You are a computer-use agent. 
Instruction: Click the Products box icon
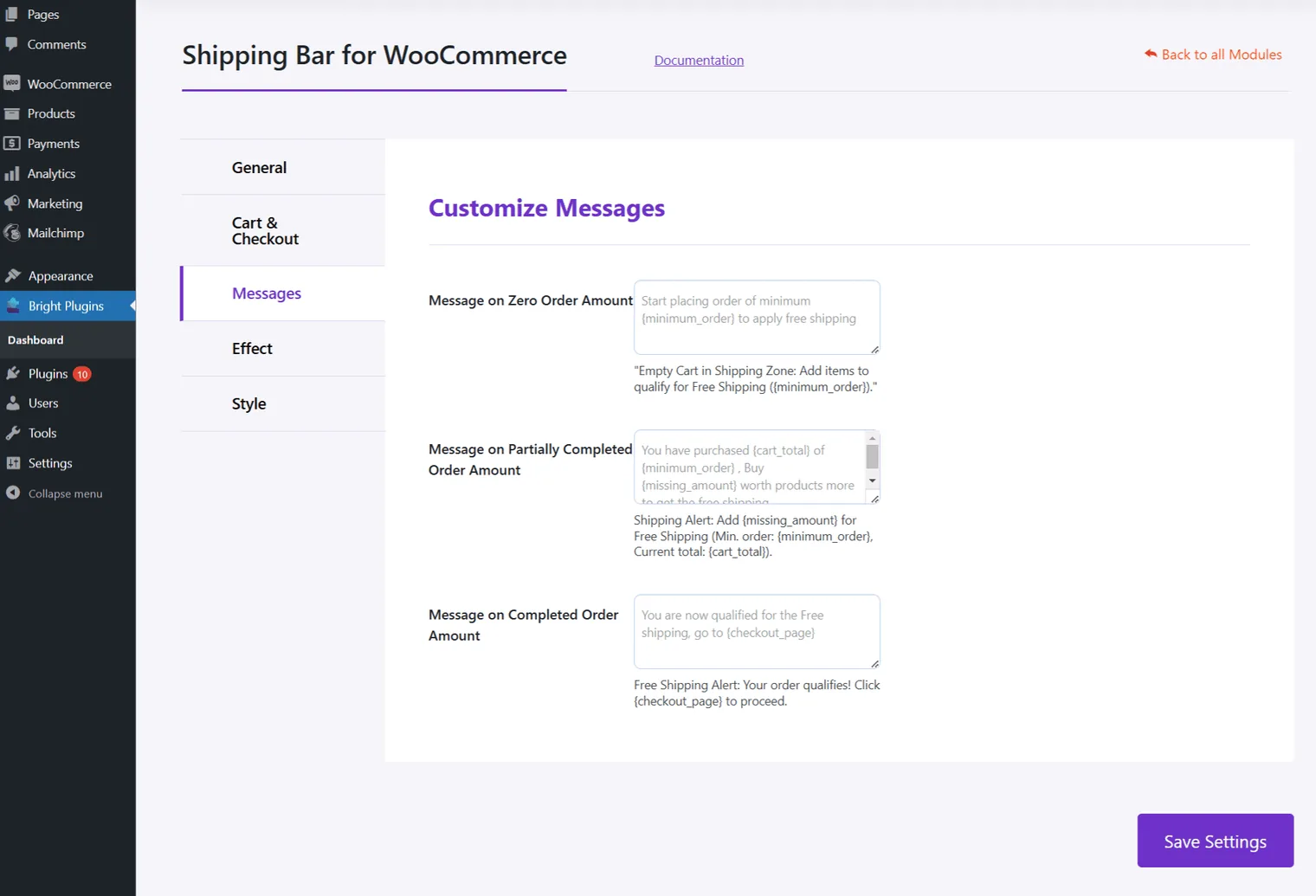12,113
